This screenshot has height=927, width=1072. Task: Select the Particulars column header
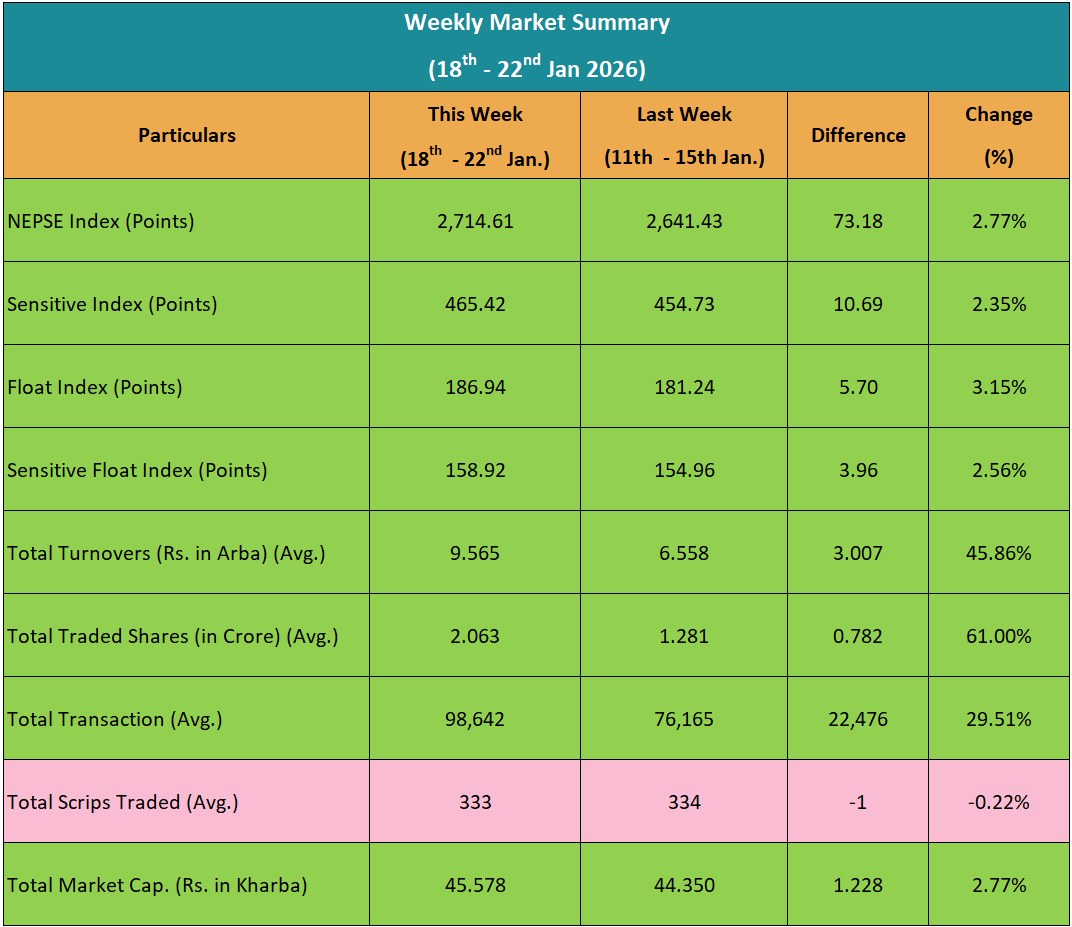pos(187,135)
